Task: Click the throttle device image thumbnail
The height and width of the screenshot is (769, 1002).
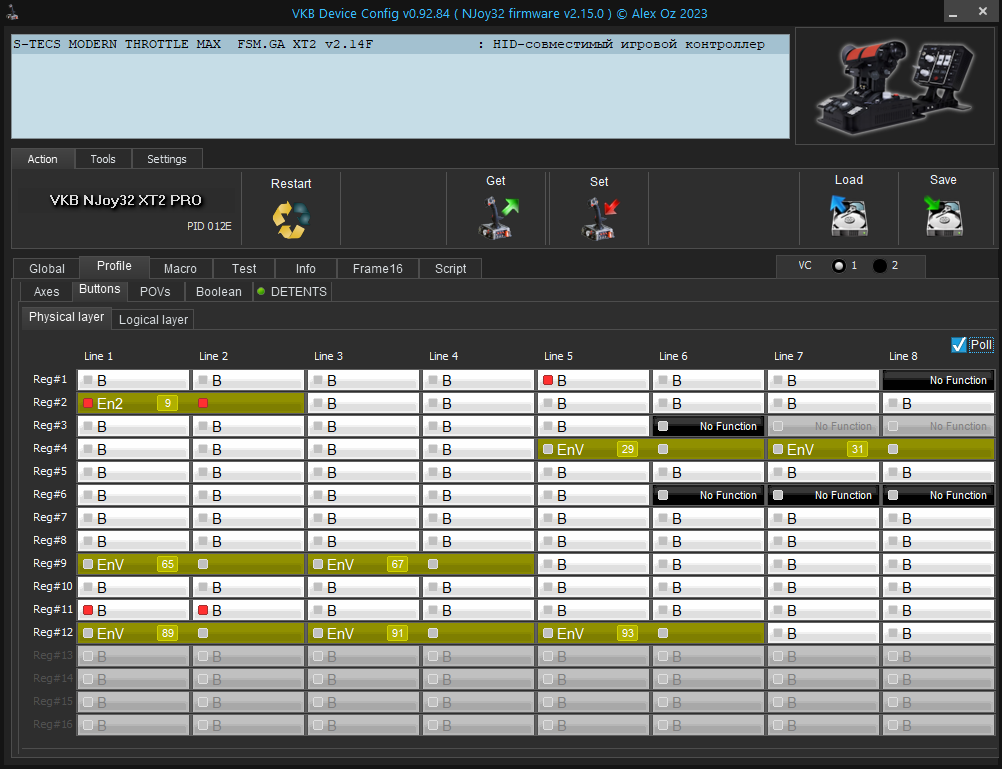Action: tap(895, 86)
